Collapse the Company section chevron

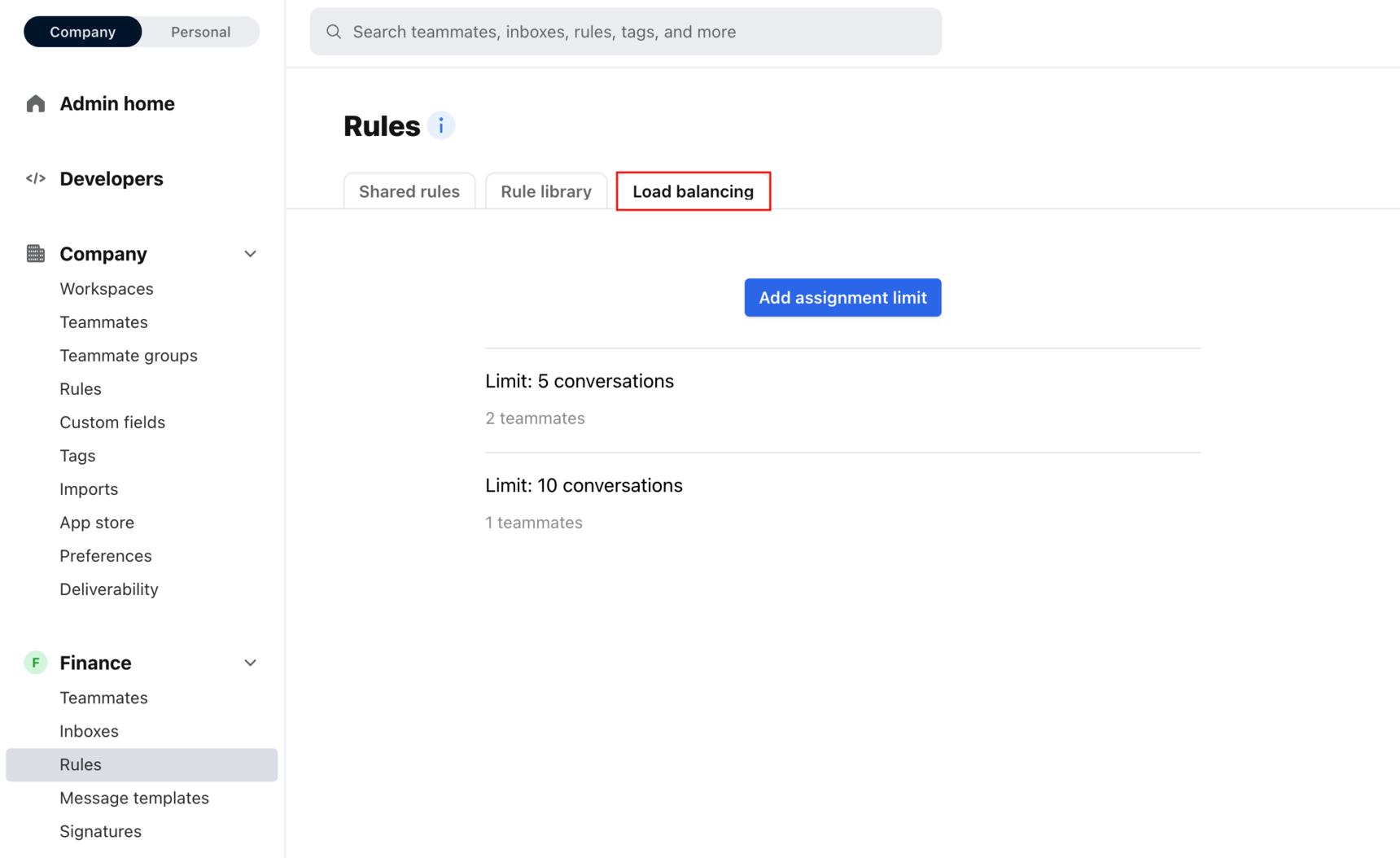250,254
